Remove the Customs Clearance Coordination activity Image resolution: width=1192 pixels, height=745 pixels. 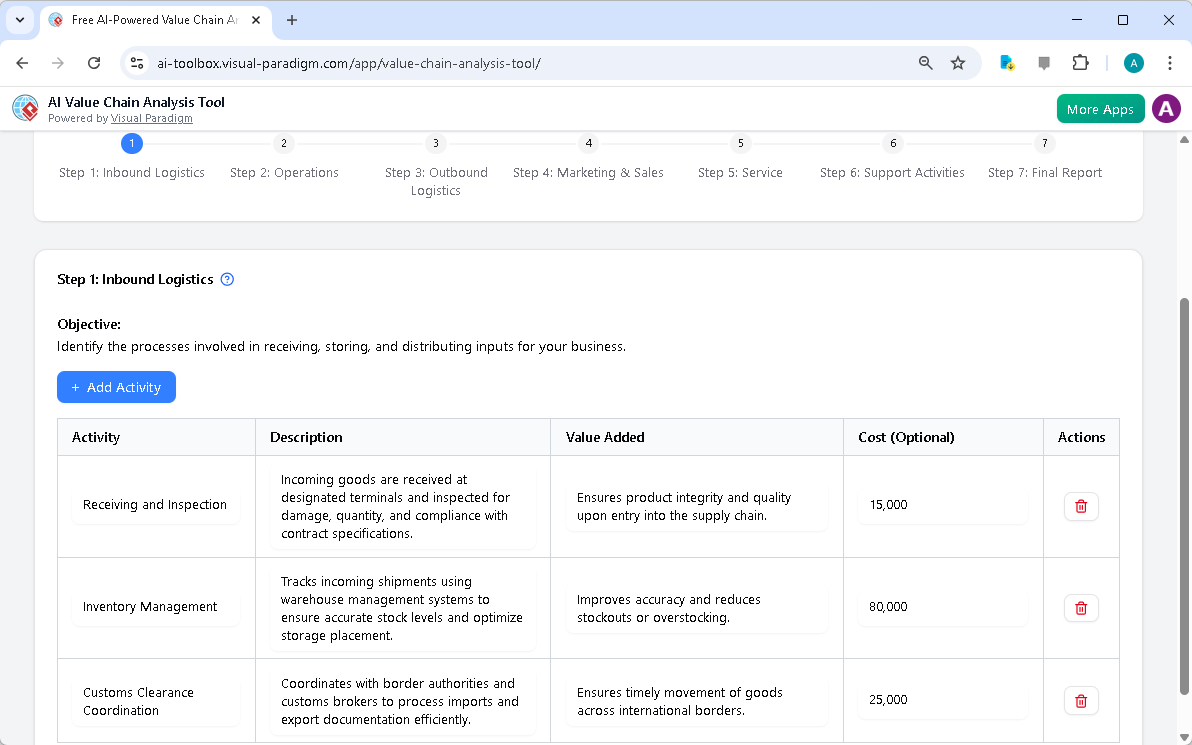(1081, 700)
